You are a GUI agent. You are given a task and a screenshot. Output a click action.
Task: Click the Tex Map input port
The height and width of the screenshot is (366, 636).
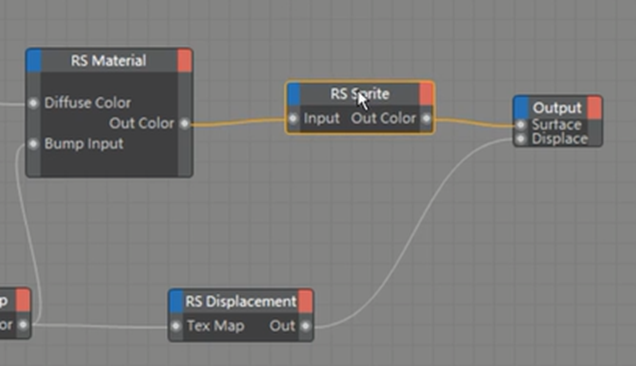point(176,326)
